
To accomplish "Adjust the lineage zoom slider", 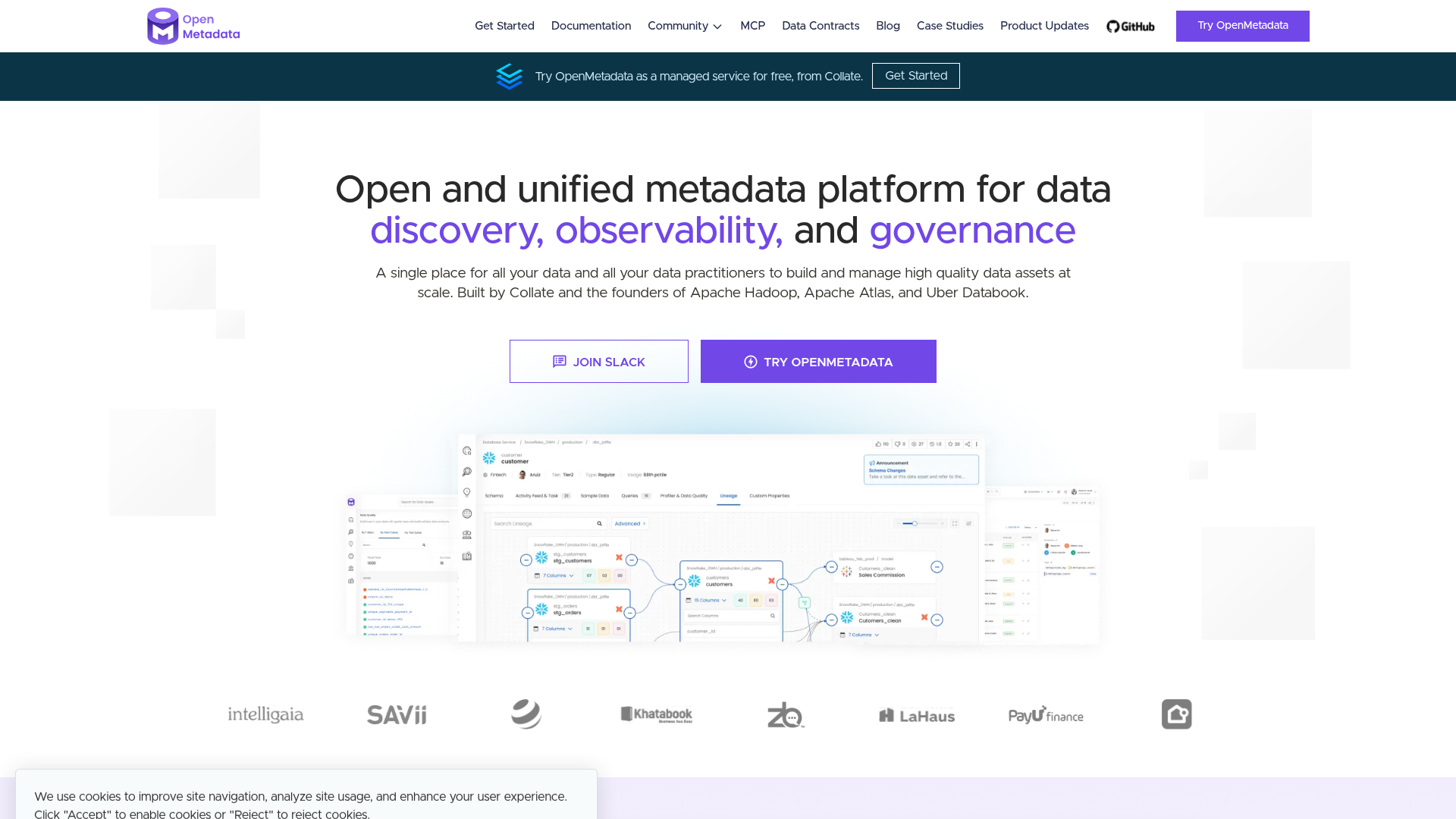I will 915,522.
